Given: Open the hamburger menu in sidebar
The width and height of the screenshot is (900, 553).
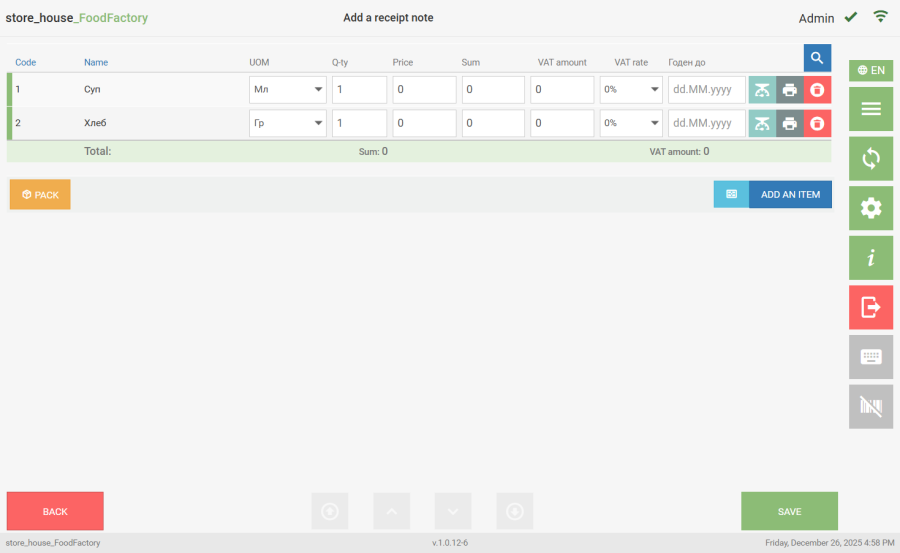Looking at the screenshot, I should (x=870, y=109).
